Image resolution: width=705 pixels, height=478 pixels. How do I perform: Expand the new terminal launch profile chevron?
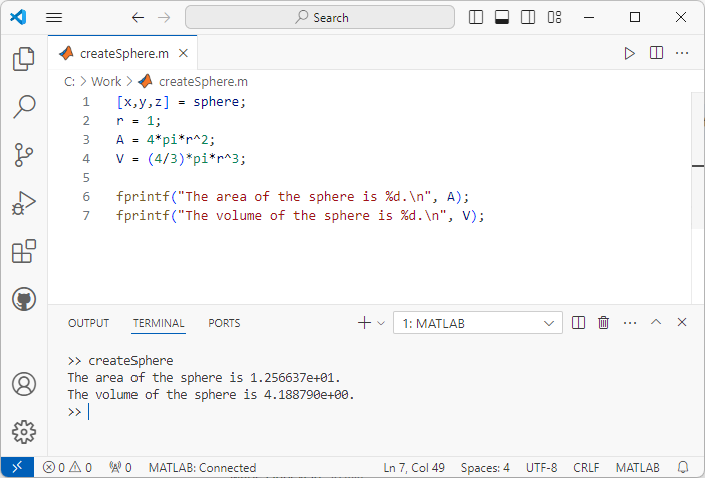click(381, 323)
